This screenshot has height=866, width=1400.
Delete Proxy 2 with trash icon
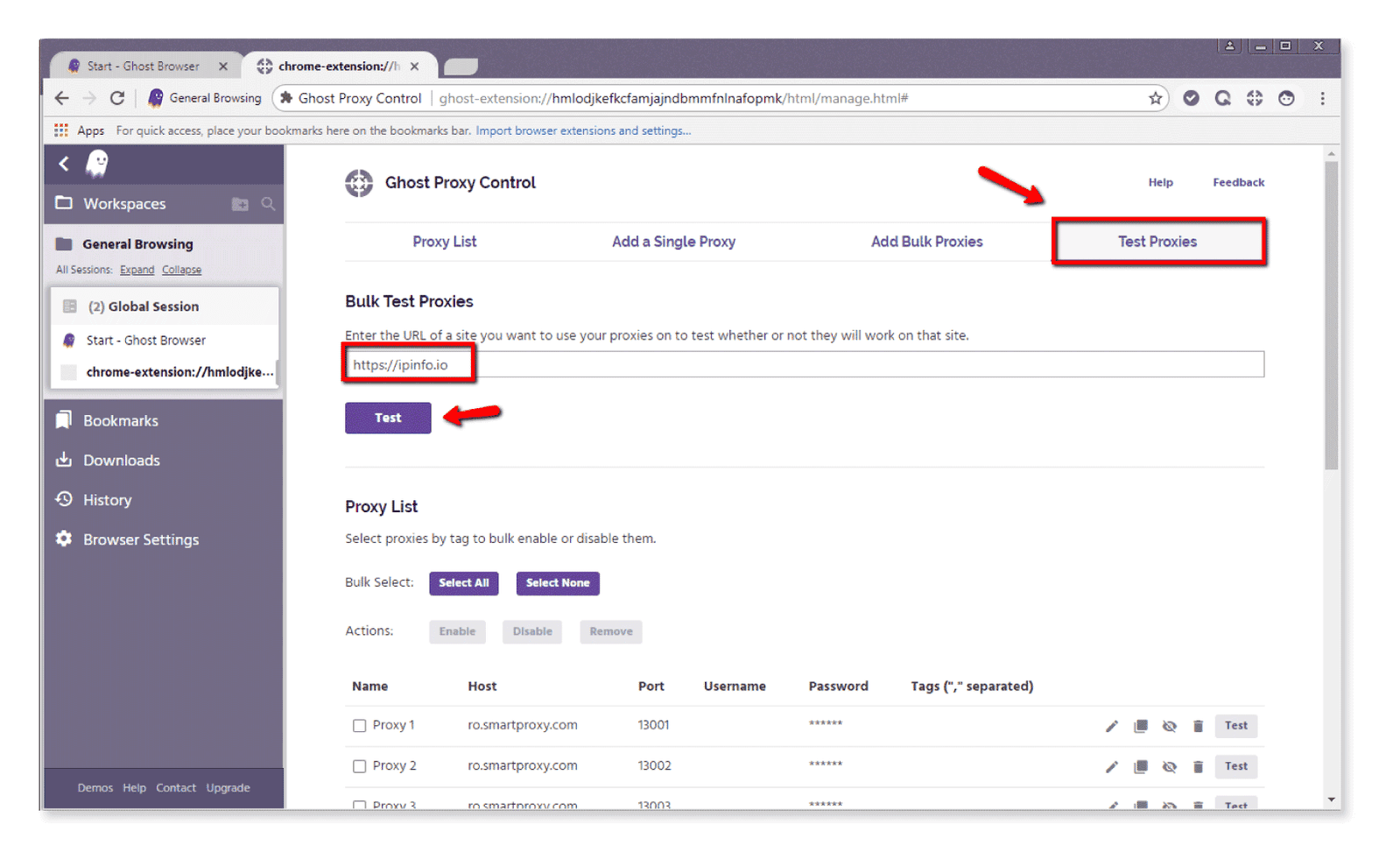coord(1198,767)
